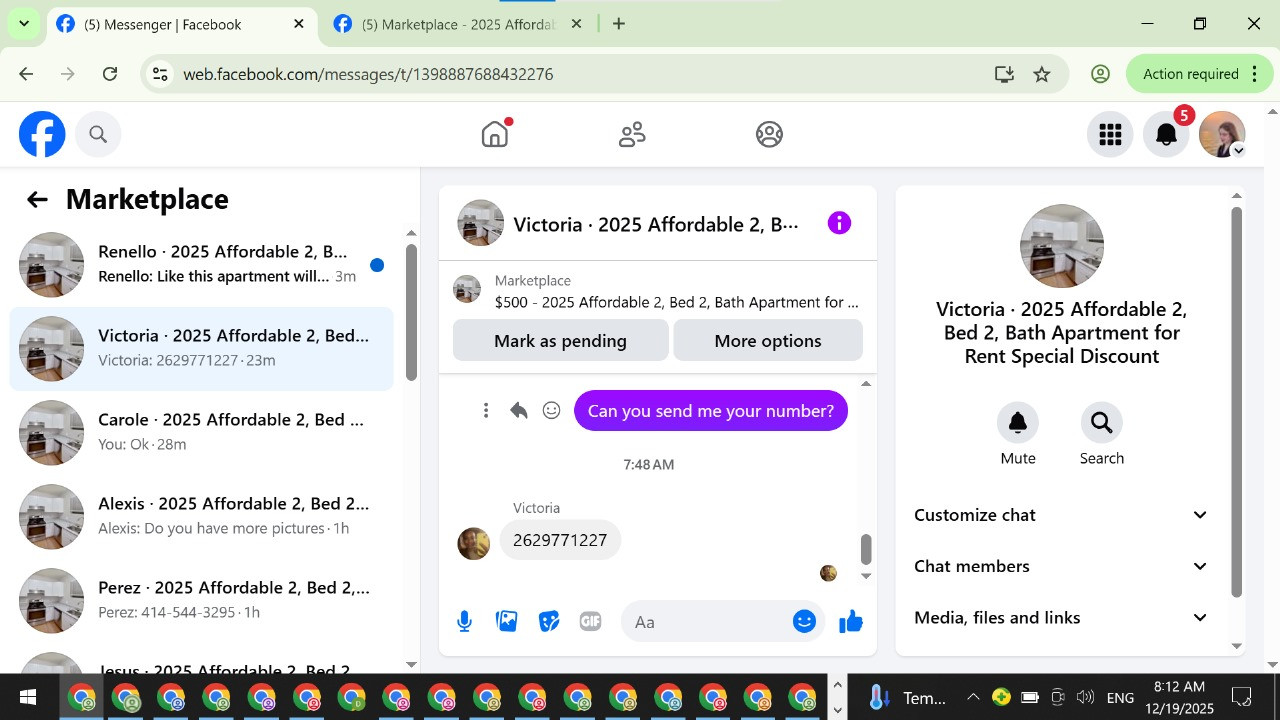Choose a GIF icon

click(x=591, y=622)
